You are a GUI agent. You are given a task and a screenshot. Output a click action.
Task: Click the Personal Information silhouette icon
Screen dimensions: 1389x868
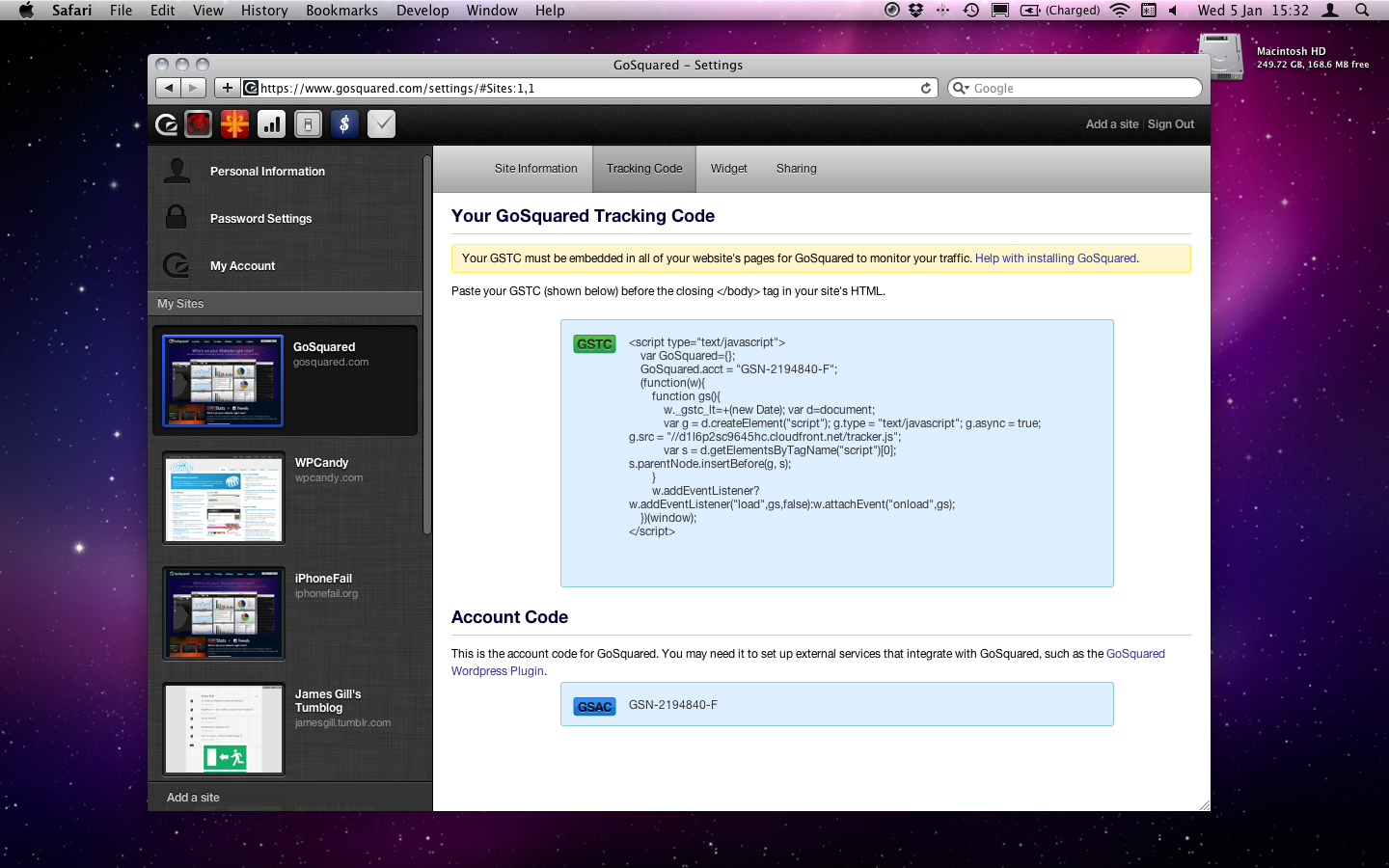pos(177,171)
